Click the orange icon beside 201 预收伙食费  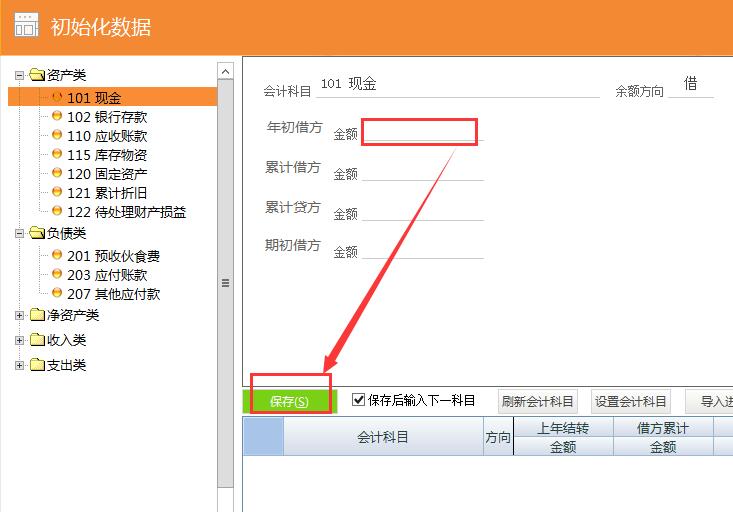[x=57, y=256]
